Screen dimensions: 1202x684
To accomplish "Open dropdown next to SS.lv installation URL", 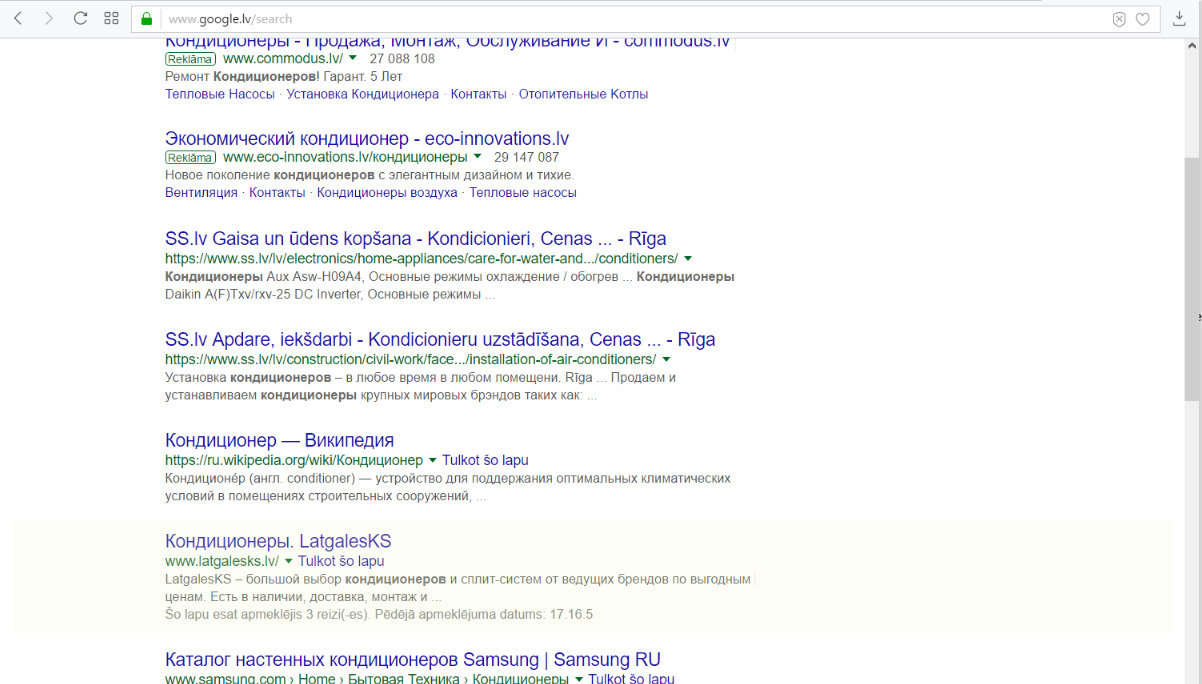I will coord(666,359).
